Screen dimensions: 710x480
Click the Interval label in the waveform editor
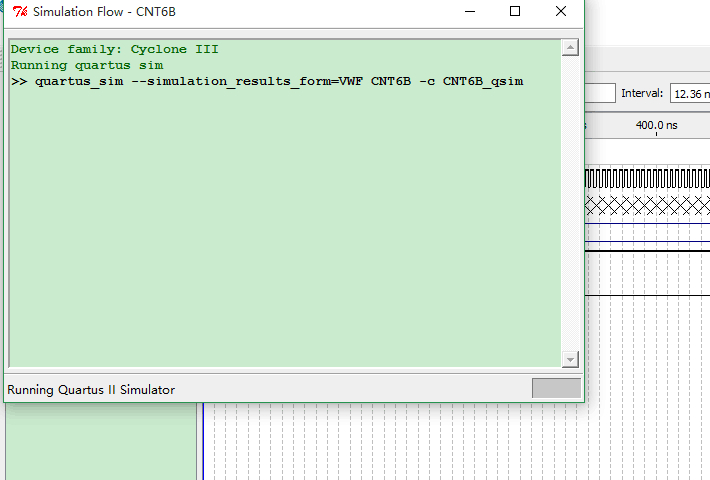click(642, 93)
